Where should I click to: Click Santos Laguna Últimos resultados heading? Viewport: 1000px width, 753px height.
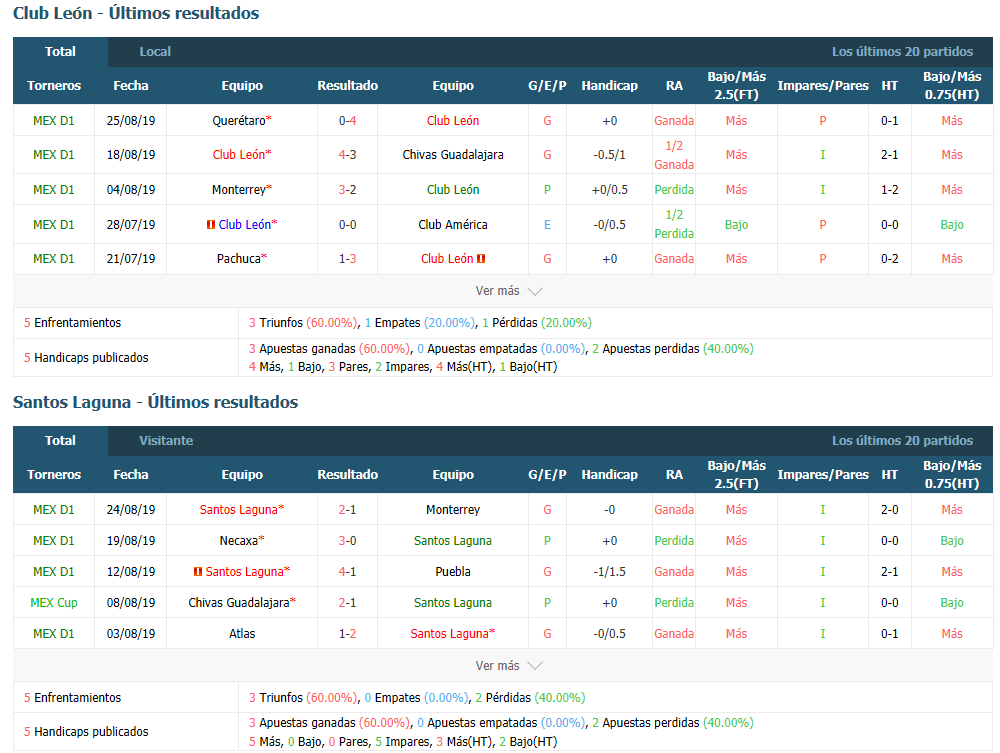coord(156,402)
